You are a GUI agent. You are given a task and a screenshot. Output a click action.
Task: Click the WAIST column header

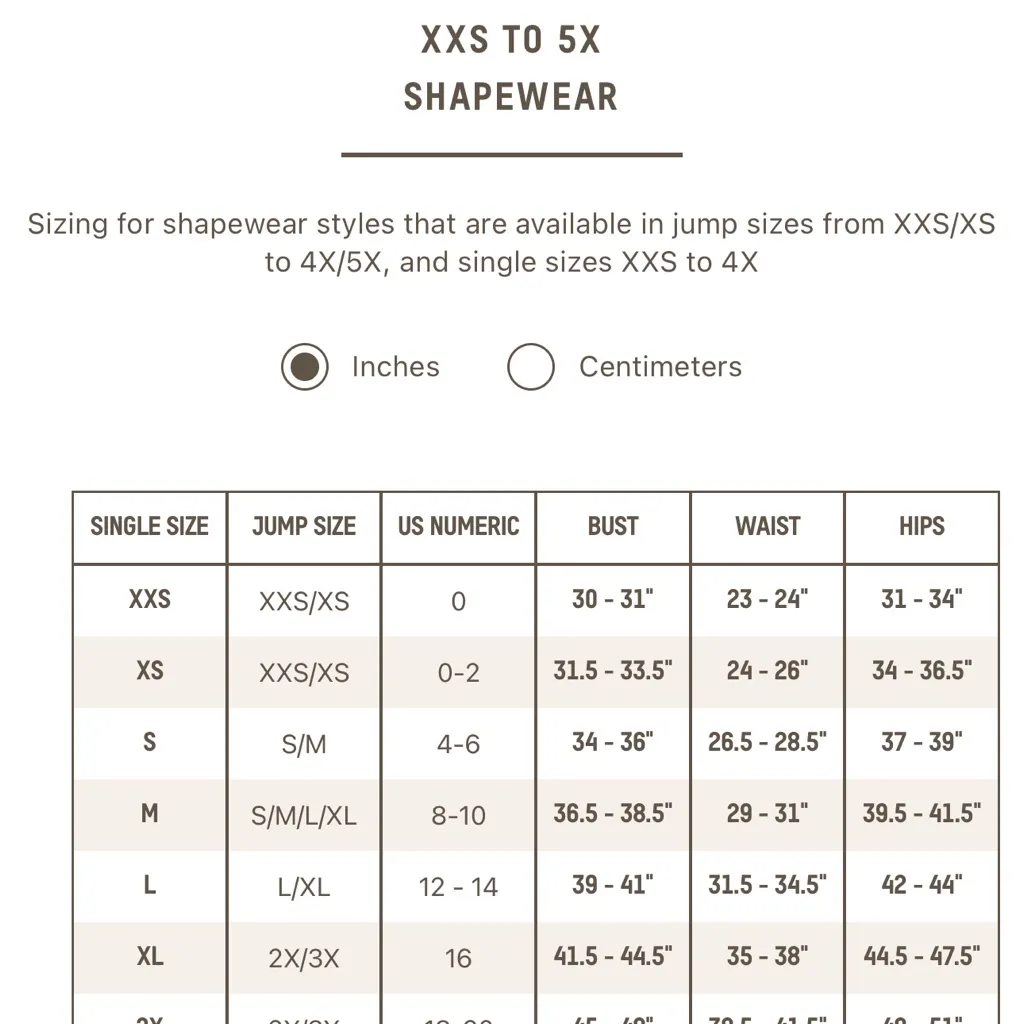[x=767, y=527]
